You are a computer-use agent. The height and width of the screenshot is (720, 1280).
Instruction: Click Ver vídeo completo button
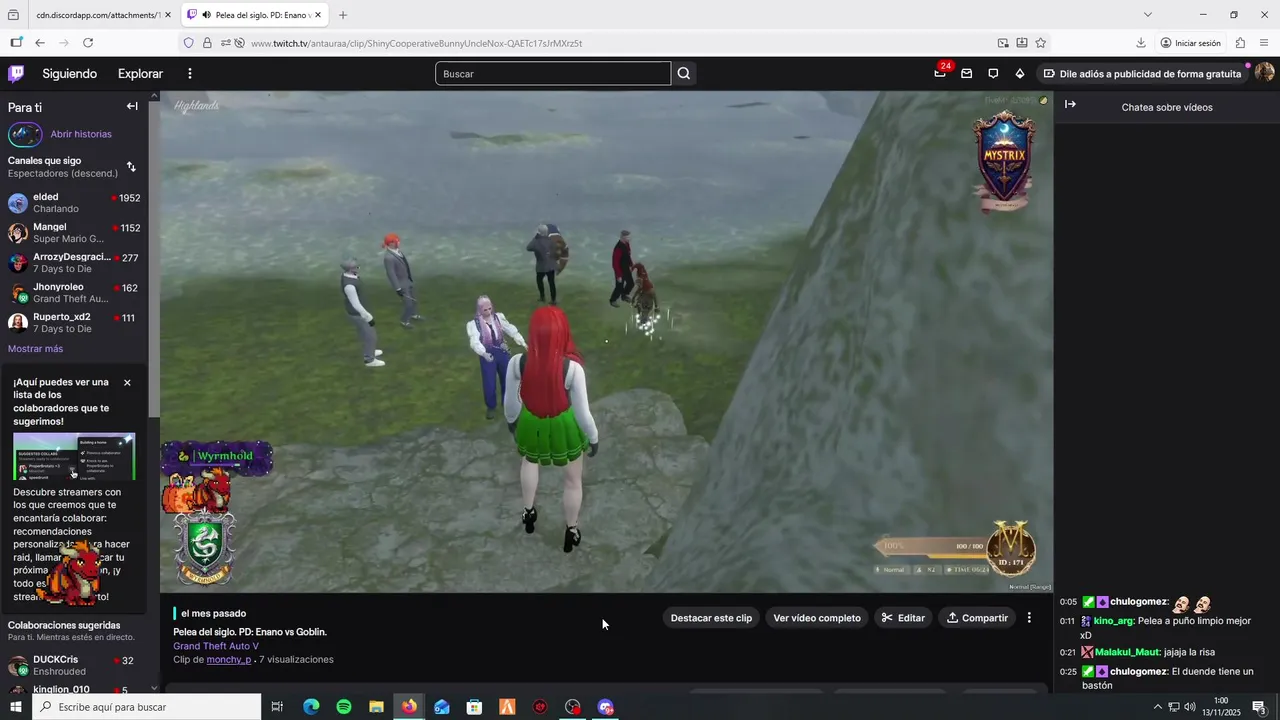[817, 618]
